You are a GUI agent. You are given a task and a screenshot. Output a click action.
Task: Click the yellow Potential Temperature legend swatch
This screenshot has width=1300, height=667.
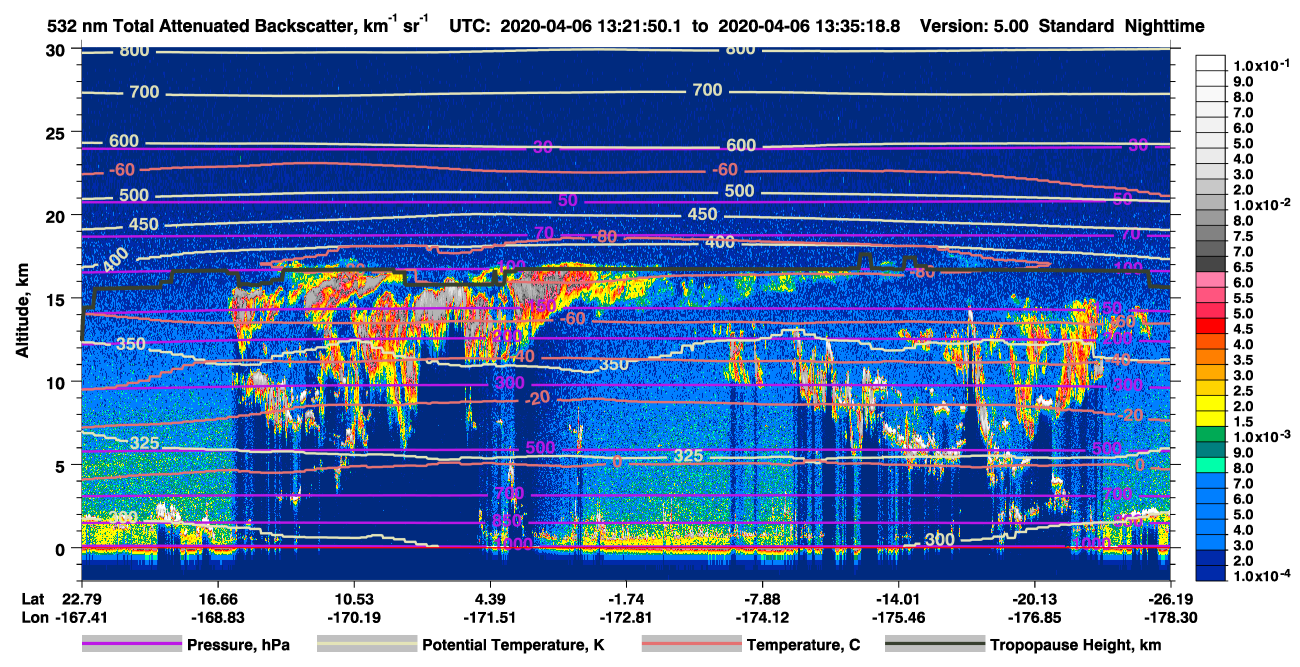367,645
